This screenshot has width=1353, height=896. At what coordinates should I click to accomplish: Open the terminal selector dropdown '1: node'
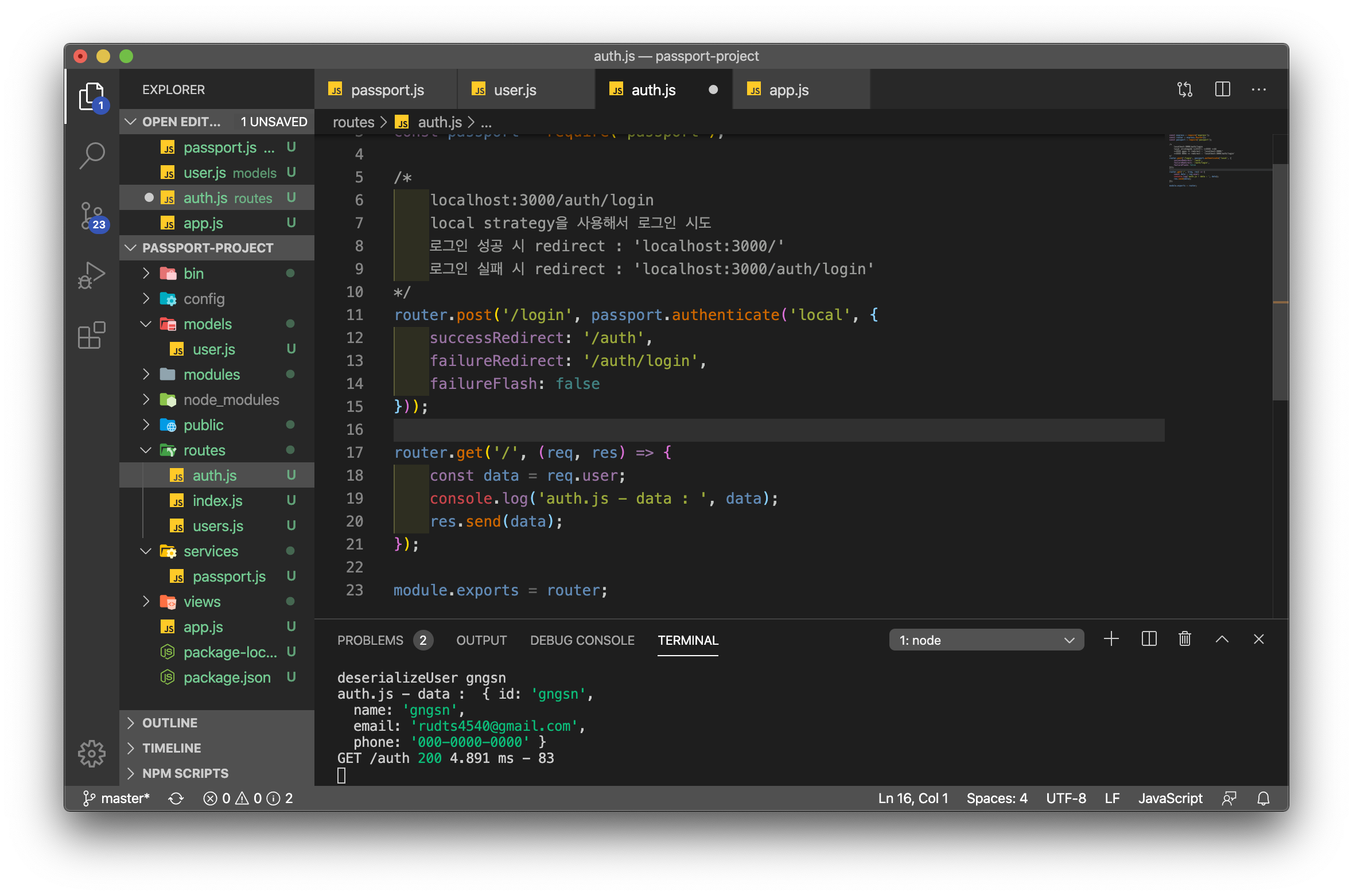click(x=986, y=640)
